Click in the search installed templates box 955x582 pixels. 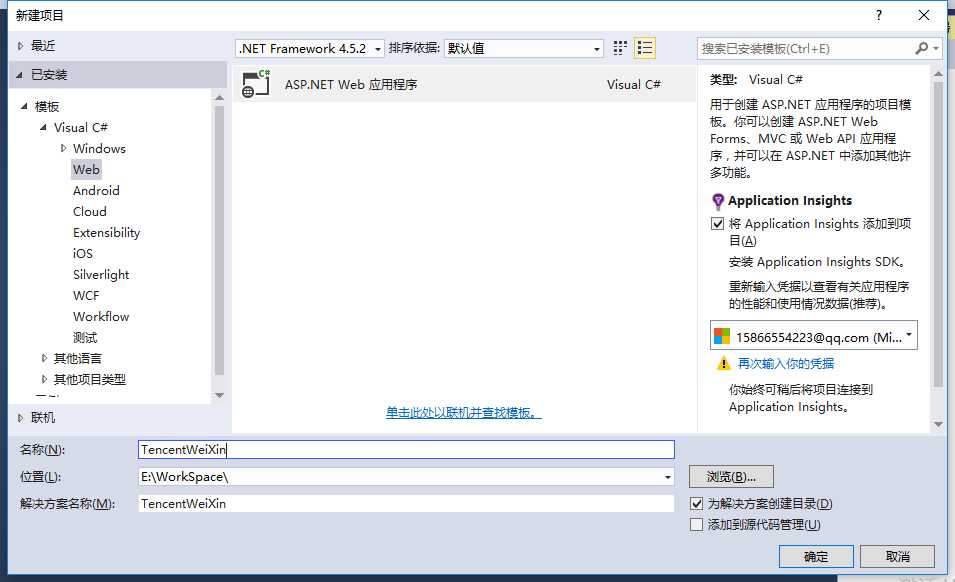(805, 49)
